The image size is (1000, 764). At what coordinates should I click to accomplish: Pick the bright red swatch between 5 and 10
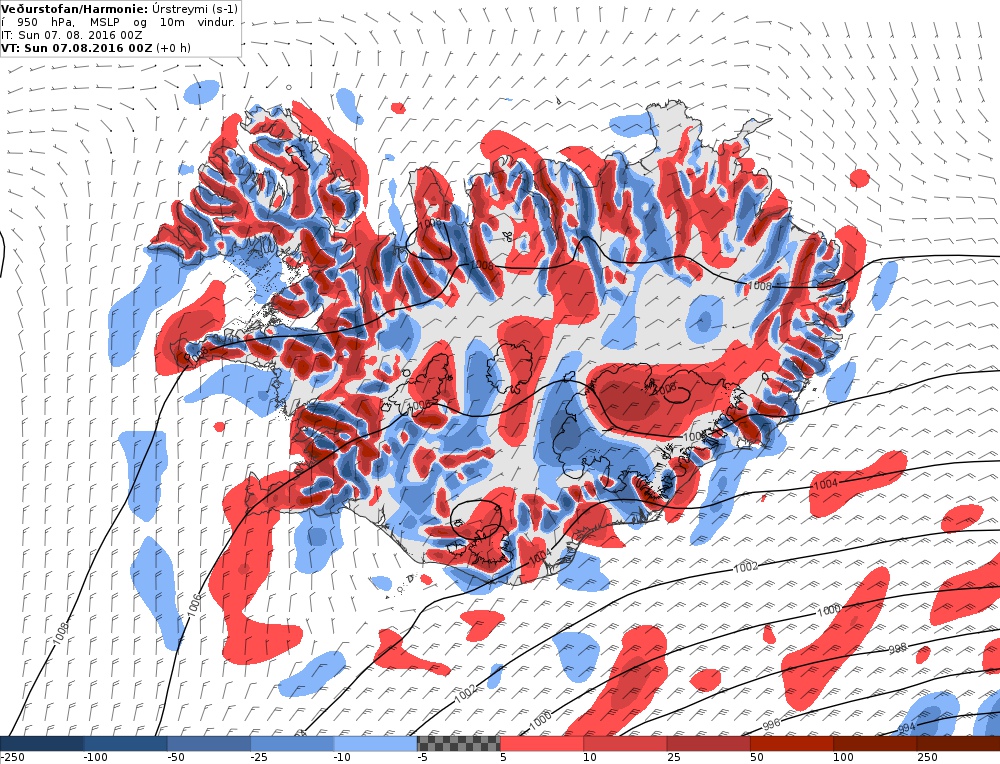point(542,744)
